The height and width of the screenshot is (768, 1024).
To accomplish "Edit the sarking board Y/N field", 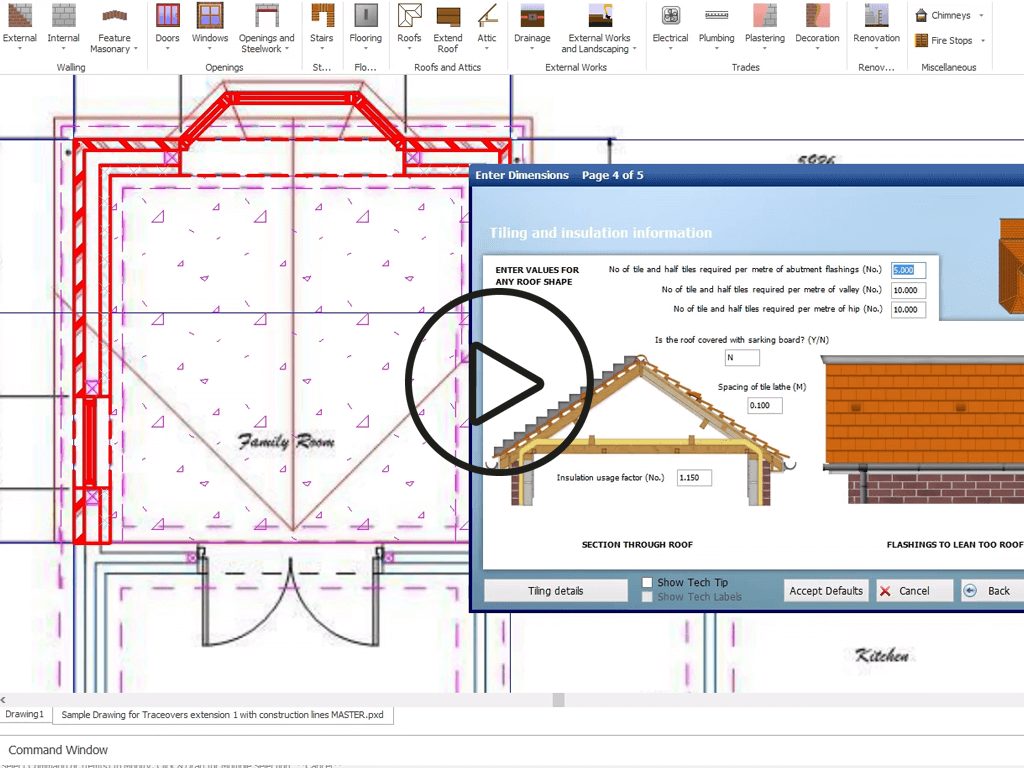I will point(742,357).
